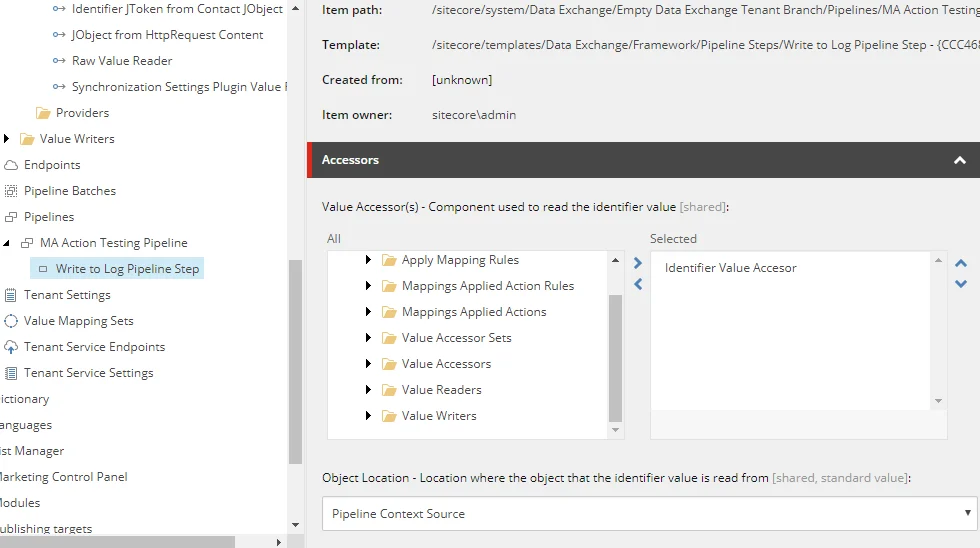The width and height of the screenshot is (980, 548).
Task: Click the Value Writers folder icon in the content tree
Action: (x=27, y=139)
